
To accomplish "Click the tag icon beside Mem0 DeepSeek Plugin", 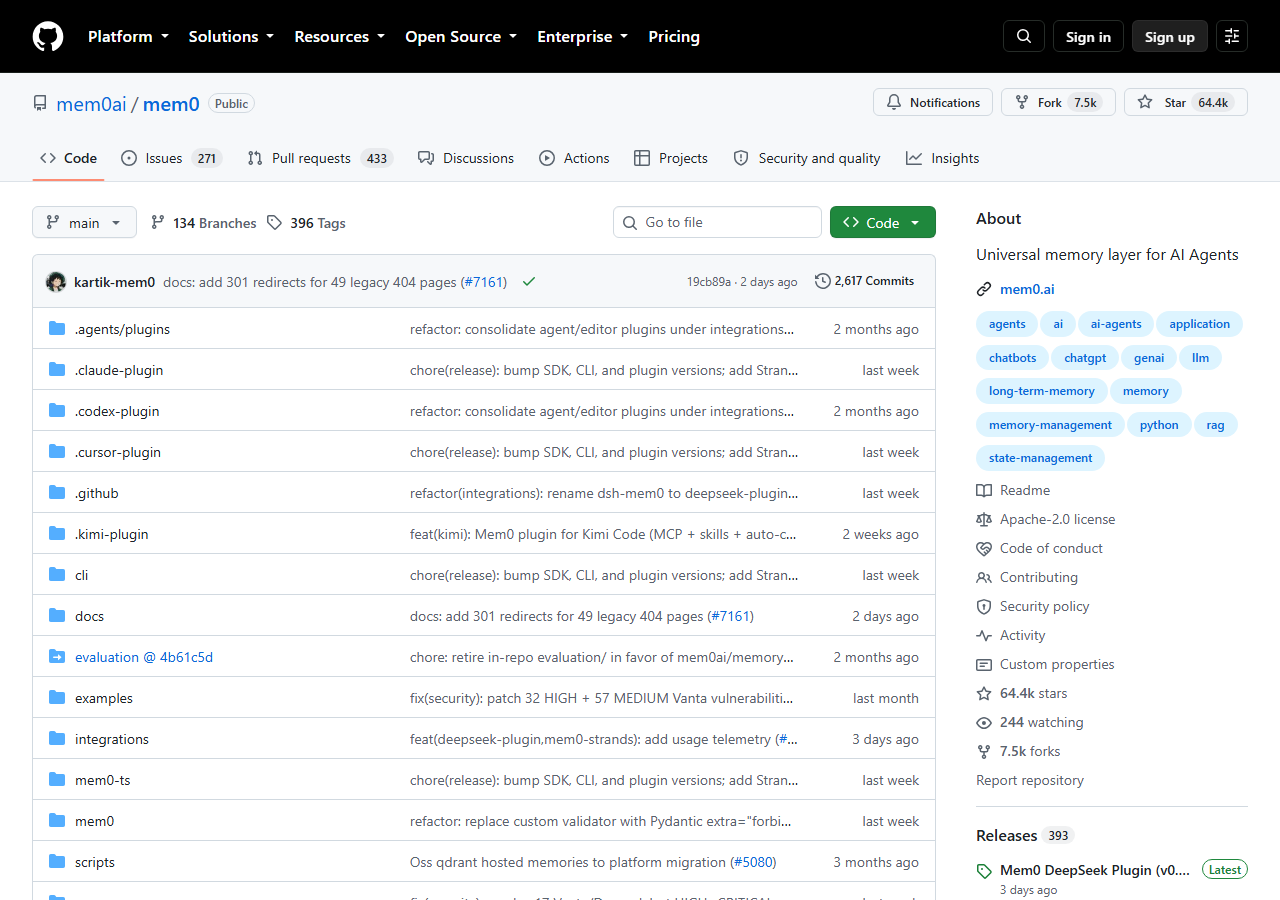I will 984,871.
